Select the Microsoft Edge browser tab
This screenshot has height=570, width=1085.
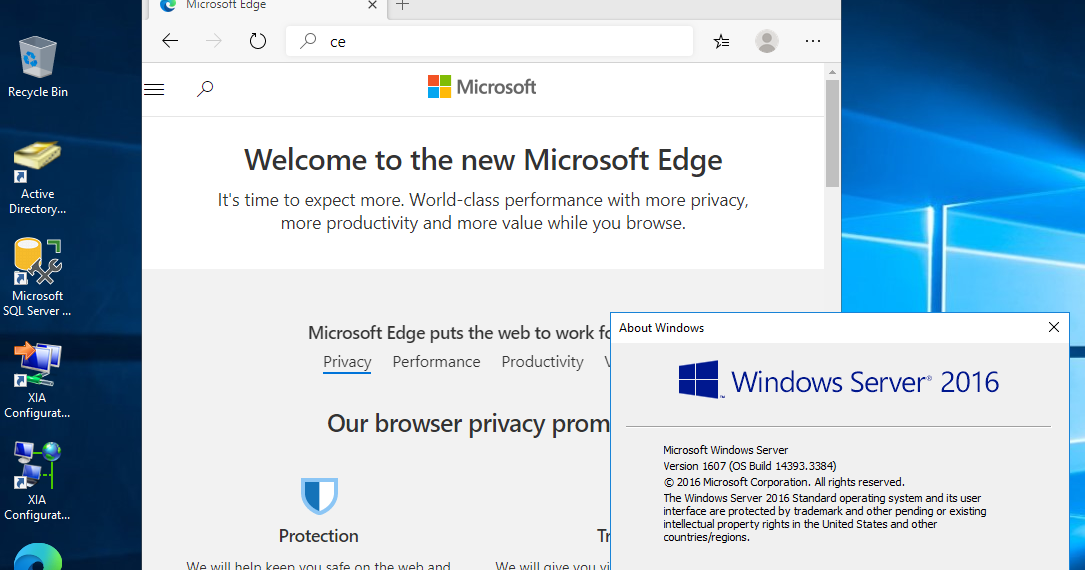(266, 7)
